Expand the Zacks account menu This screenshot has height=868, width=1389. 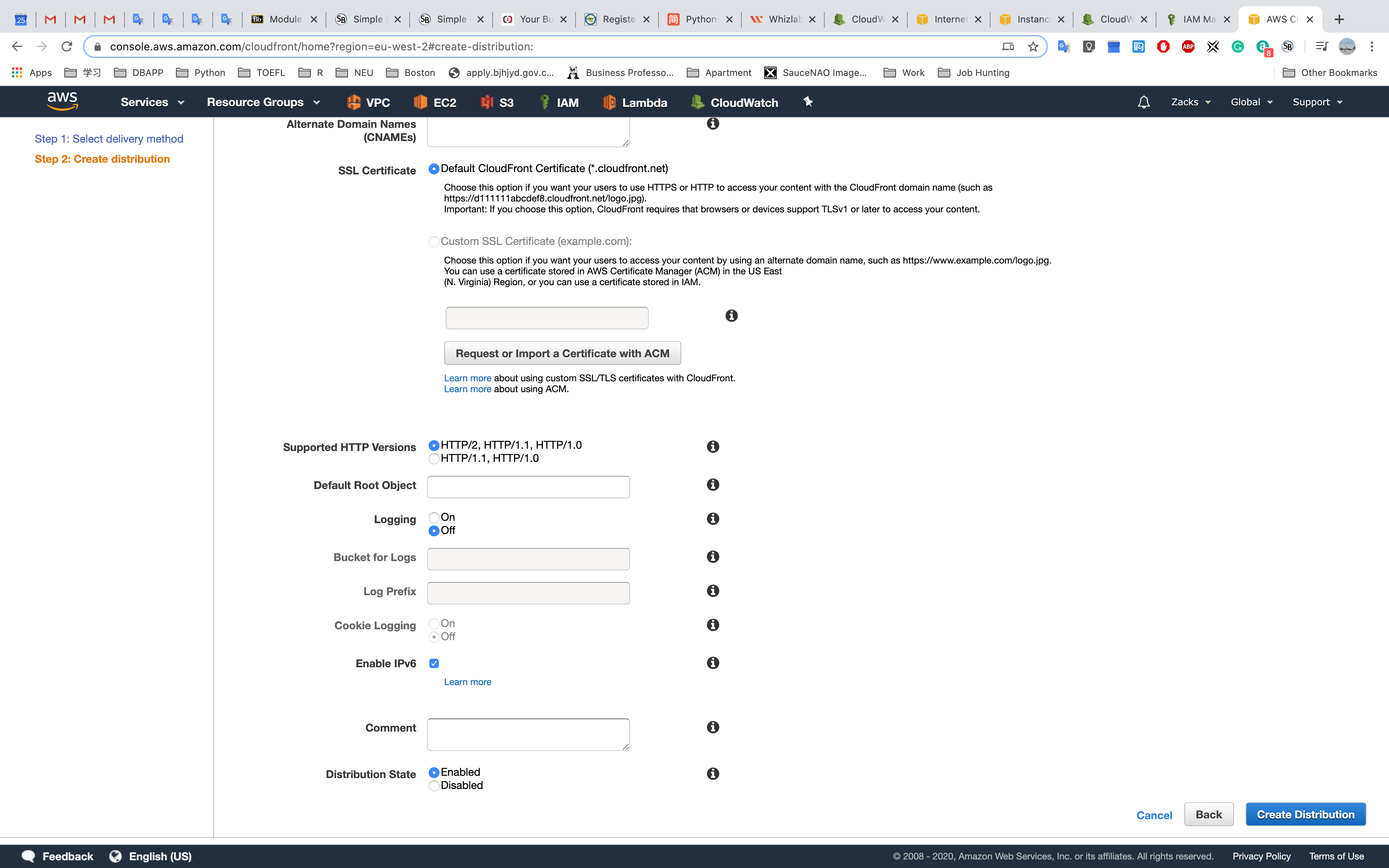(1191, 102)
